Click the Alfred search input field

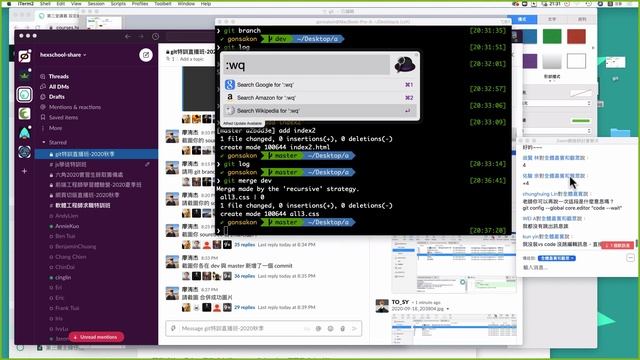pyautogui.click(x=306, y=65)
